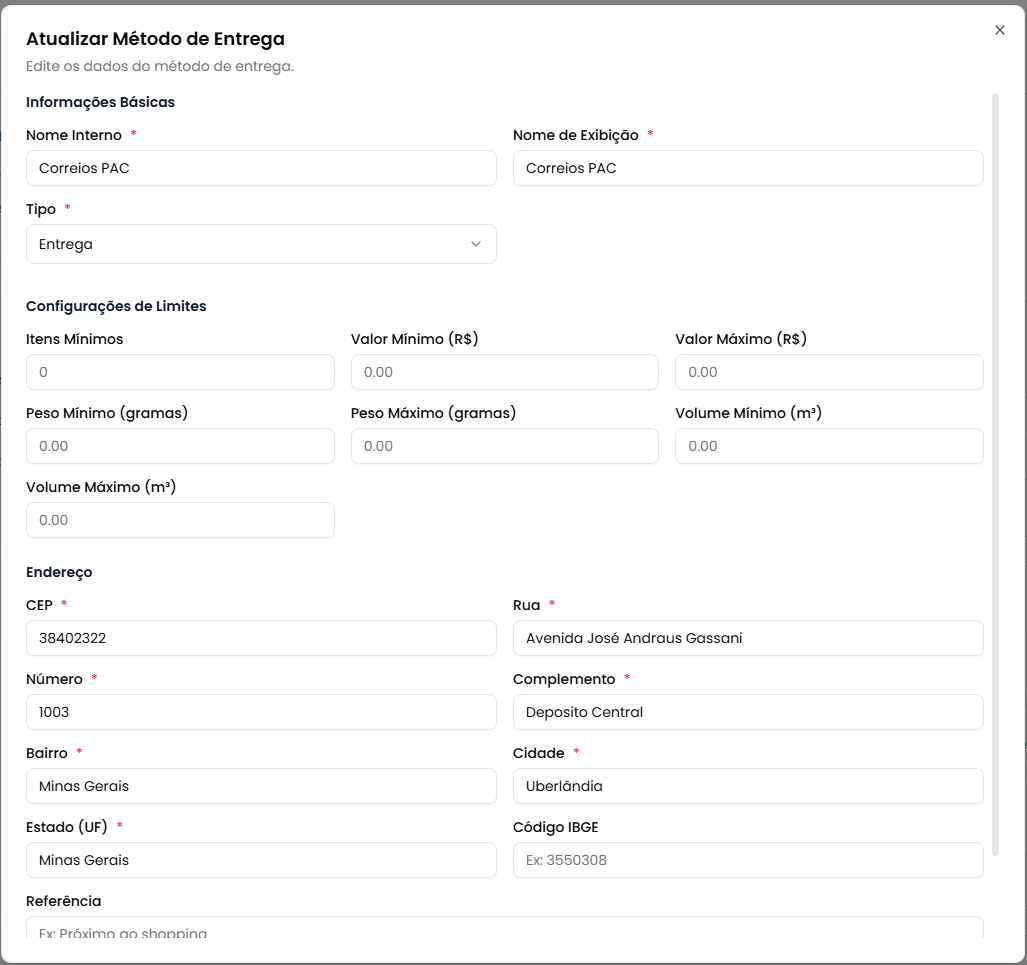Screen dimensions: 1027x965
Task: Edit the CEP field with 38402322
Action: pyautogui.click(x=261, y=638)
